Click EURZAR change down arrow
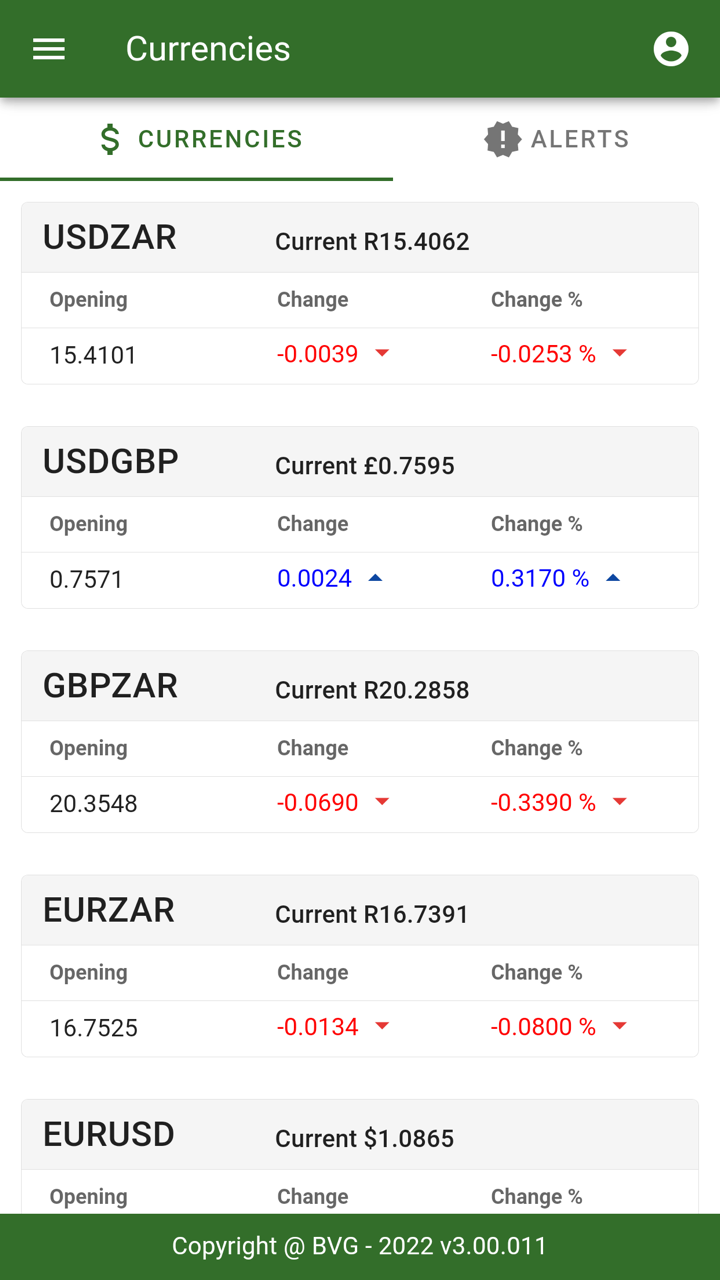Image resolution: width=720 pixels, height=1280 pixels. (x=382, y=1026)
